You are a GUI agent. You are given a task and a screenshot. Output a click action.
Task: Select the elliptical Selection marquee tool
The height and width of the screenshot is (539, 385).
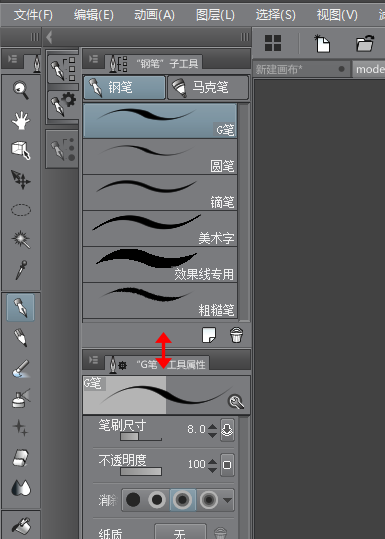pos(21,210)
